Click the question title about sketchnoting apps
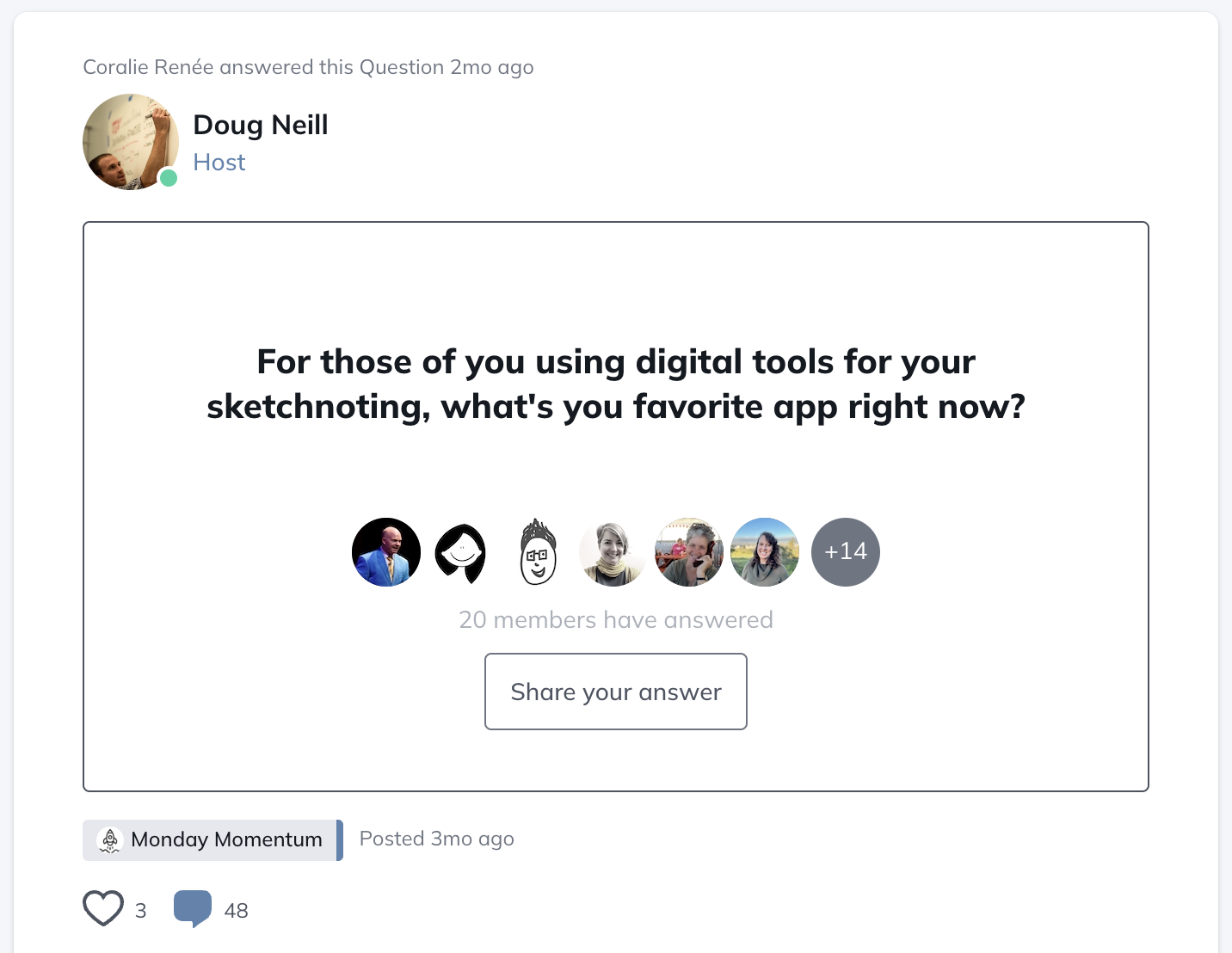1232x953 pixels. tap(616, 384)
